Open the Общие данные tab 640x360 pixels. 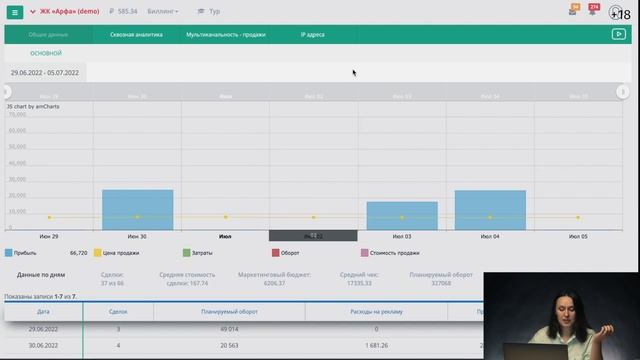click(48, 35)
